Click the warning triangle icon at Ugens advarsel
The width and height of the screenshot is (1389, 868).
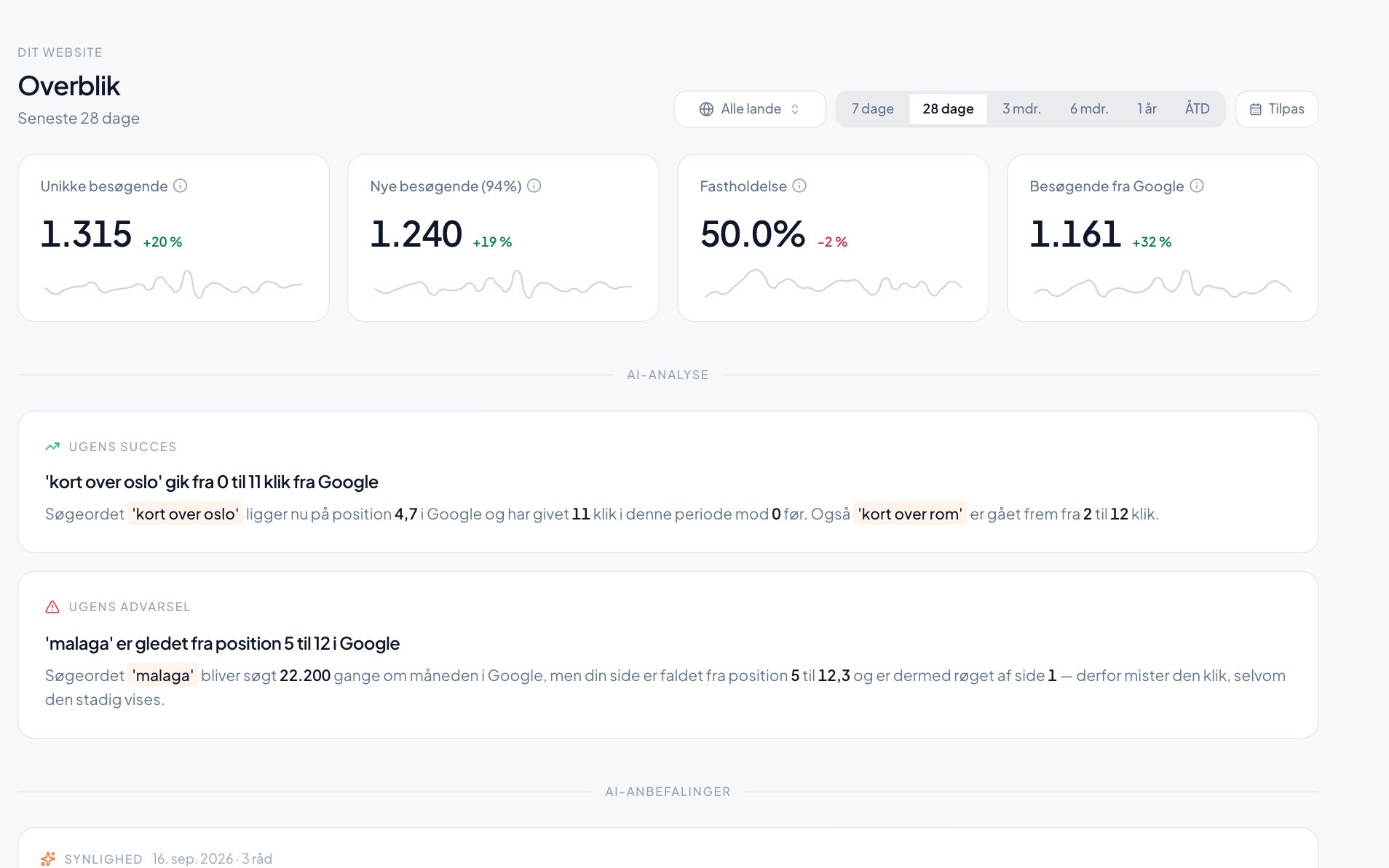click(52, 607)
